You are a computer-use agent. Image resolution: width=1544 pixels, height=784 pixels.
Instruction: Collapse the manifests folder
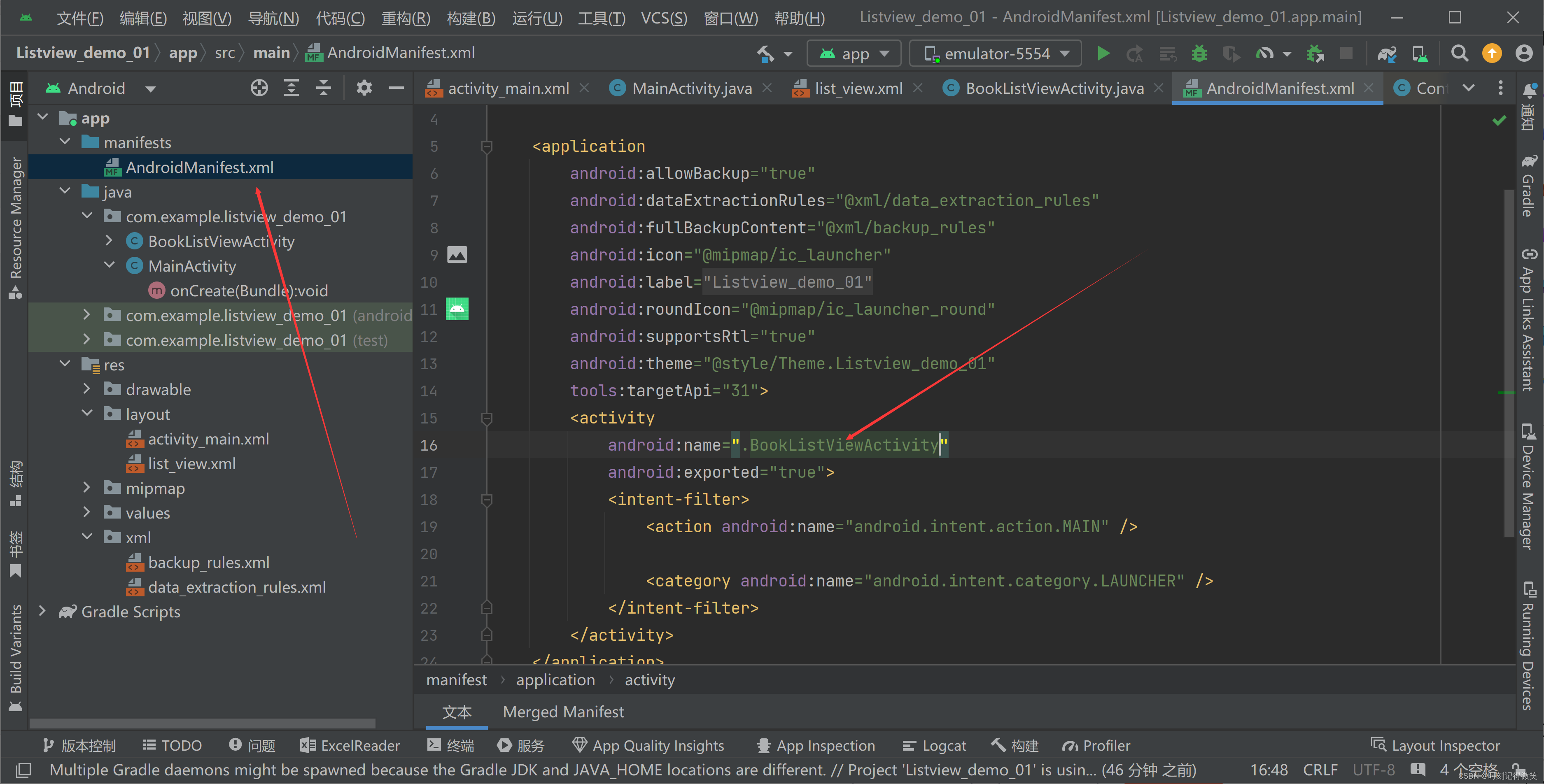(x=65, y=142)
